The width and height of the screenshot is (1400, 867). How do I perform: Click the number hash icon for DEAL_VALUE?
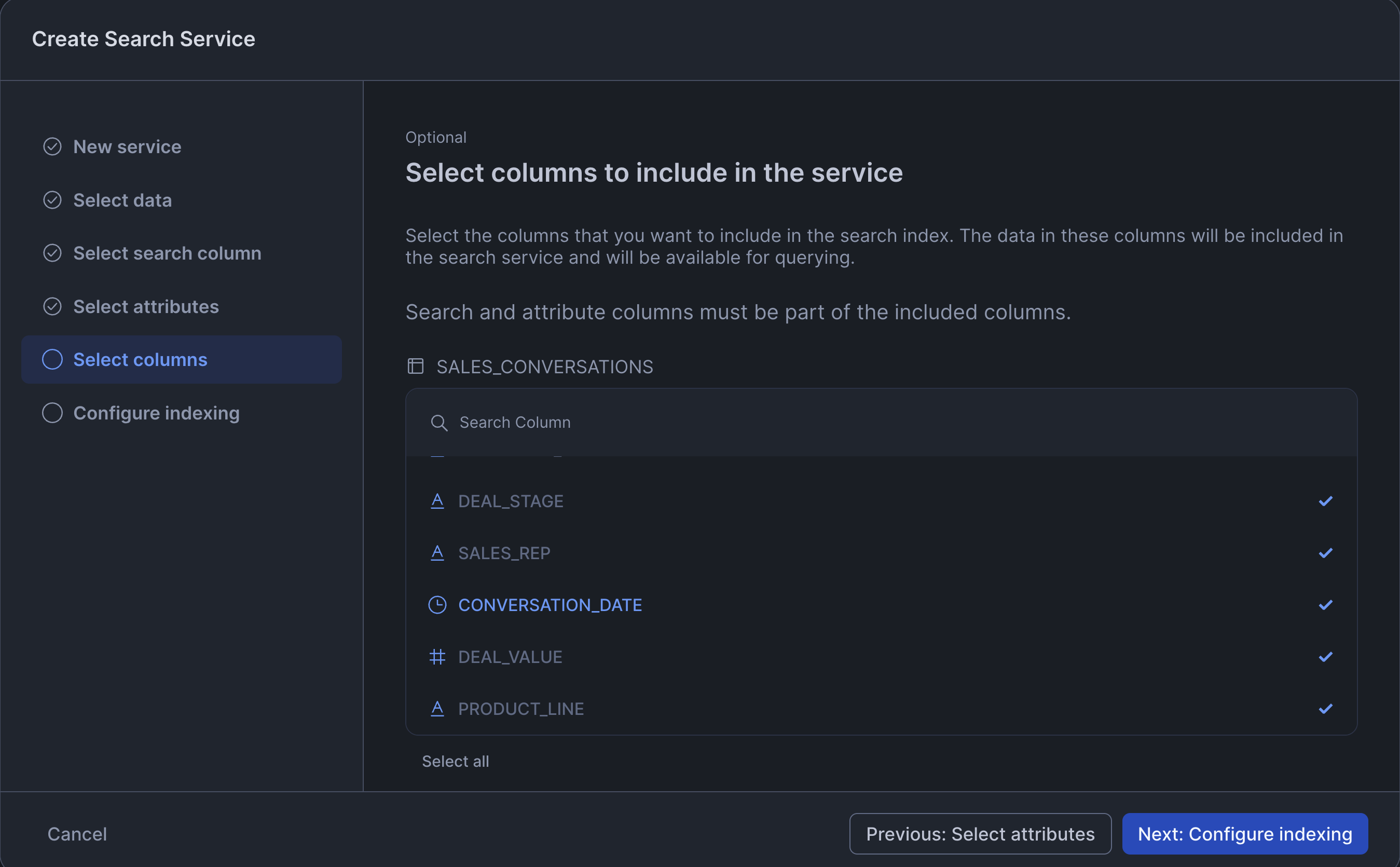[x=437, y=657]
